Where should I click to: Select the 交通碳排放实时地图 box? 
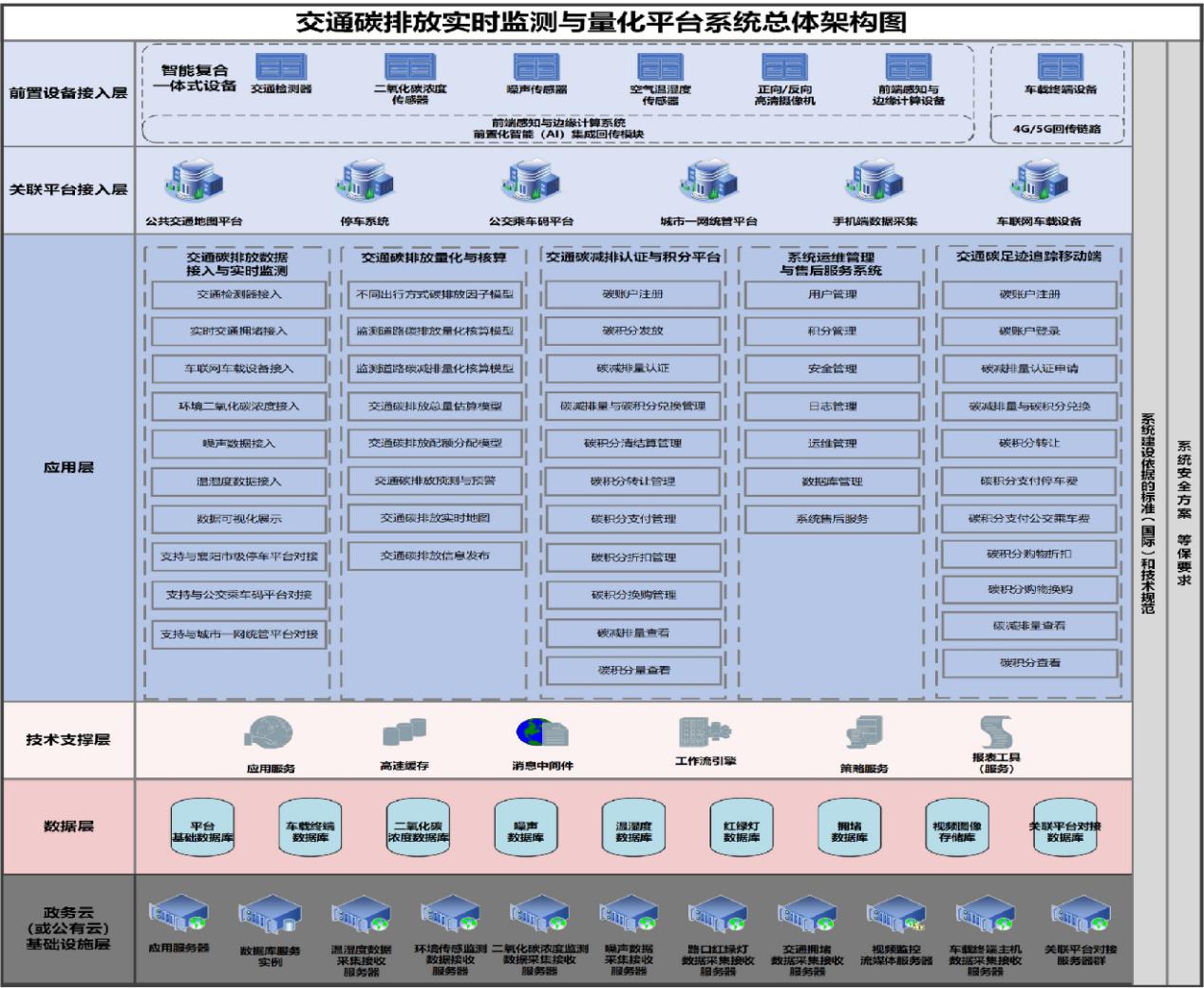tap(435, 519)
